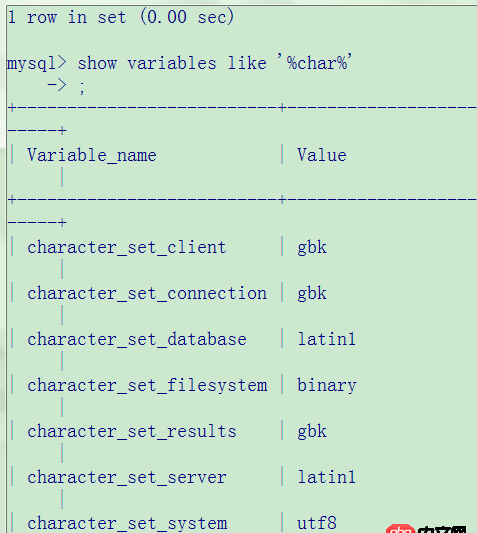Click character_set_server variable name
This screenshot has width=477, height=533.
click(127, 477)
